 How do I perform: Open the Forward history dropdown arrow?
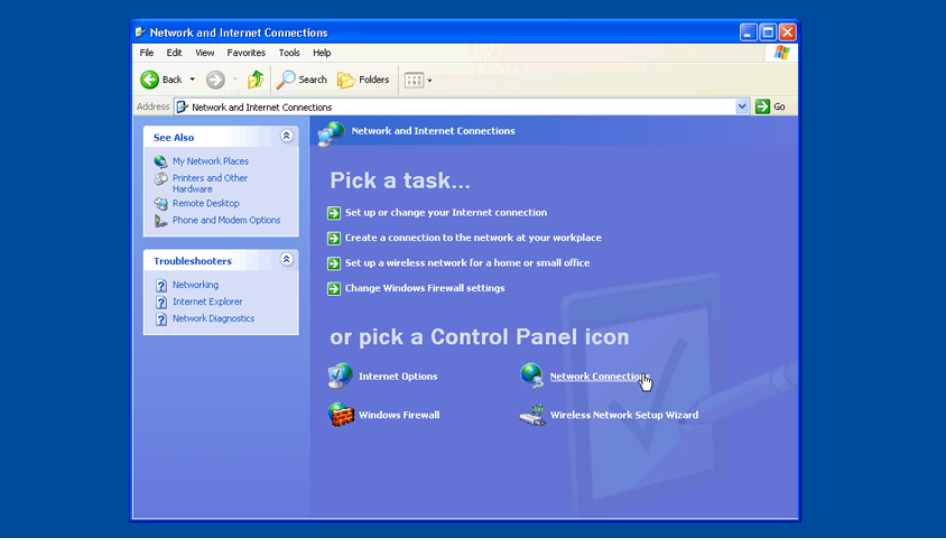coord(235,80)
